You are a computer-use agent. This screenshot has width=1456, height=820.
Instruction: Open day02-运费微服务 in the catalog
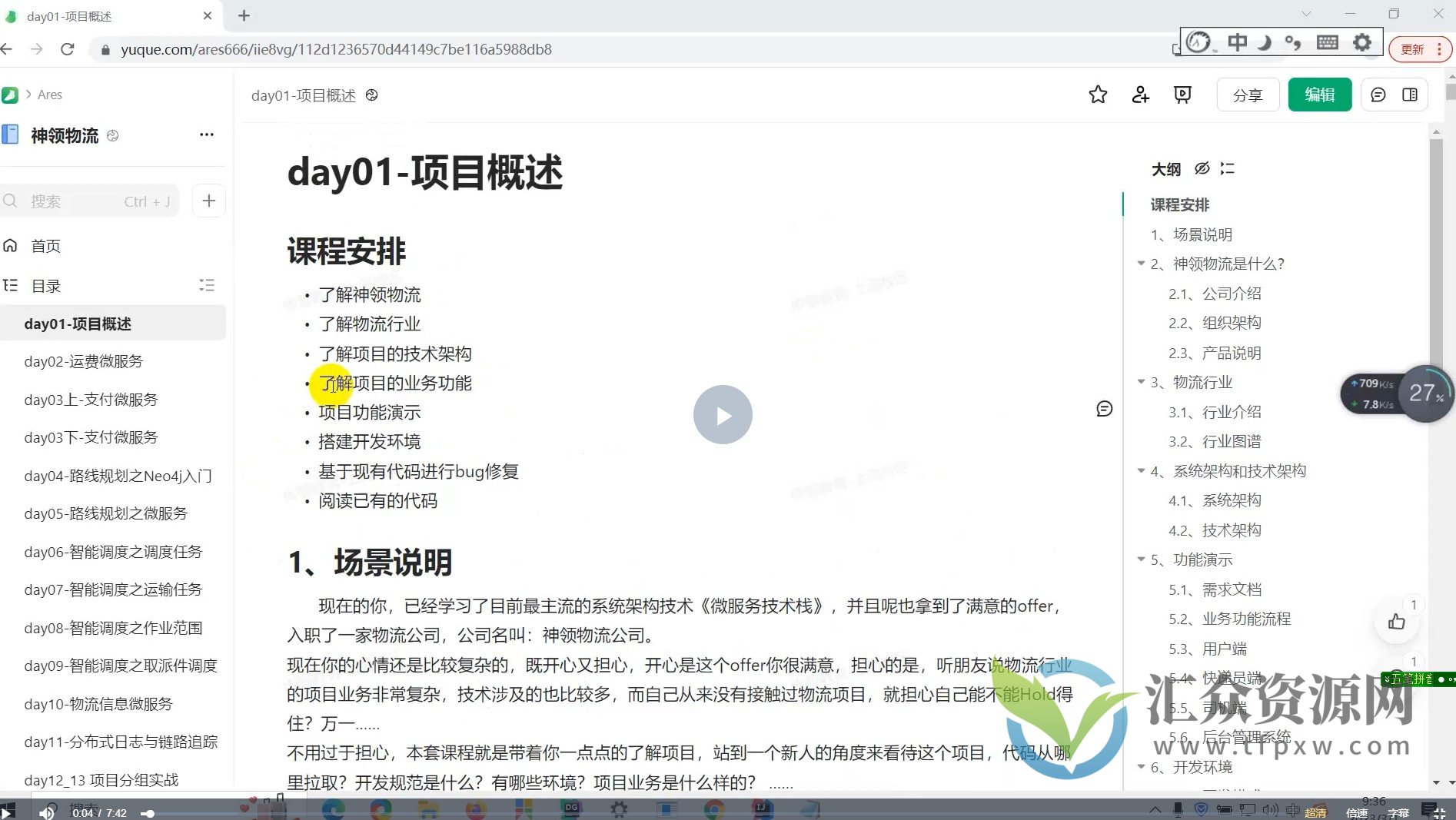coord(83,361)
